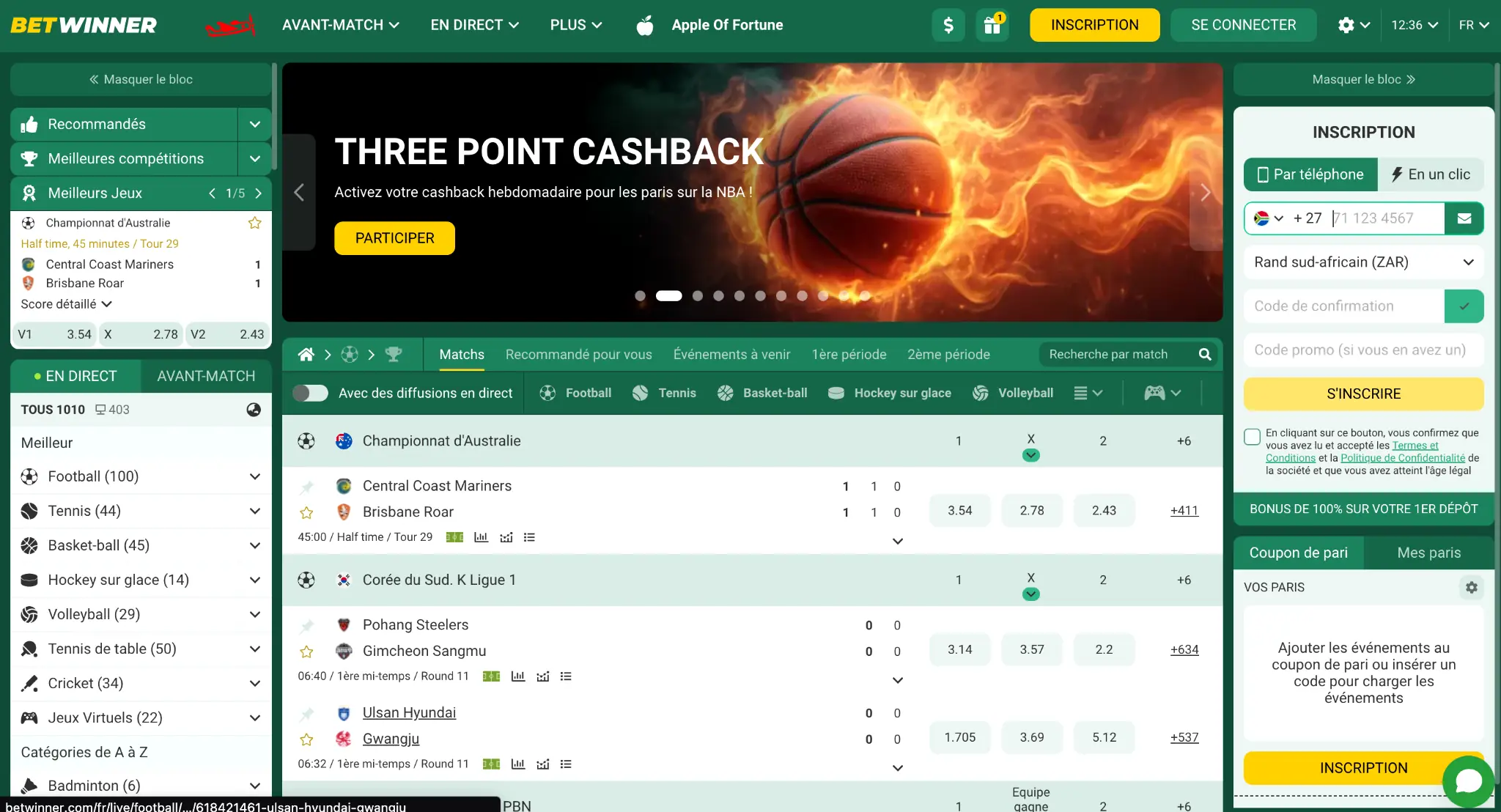Expand Score détaillé
Screen dimensions: 1501x812
click(x=66, y=304)
